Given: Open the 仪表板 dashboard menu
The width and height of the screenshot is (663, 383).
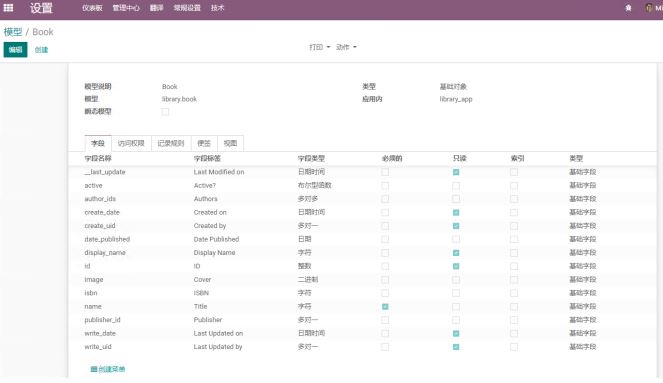Looking at the screenshot, I should [92, 8].
